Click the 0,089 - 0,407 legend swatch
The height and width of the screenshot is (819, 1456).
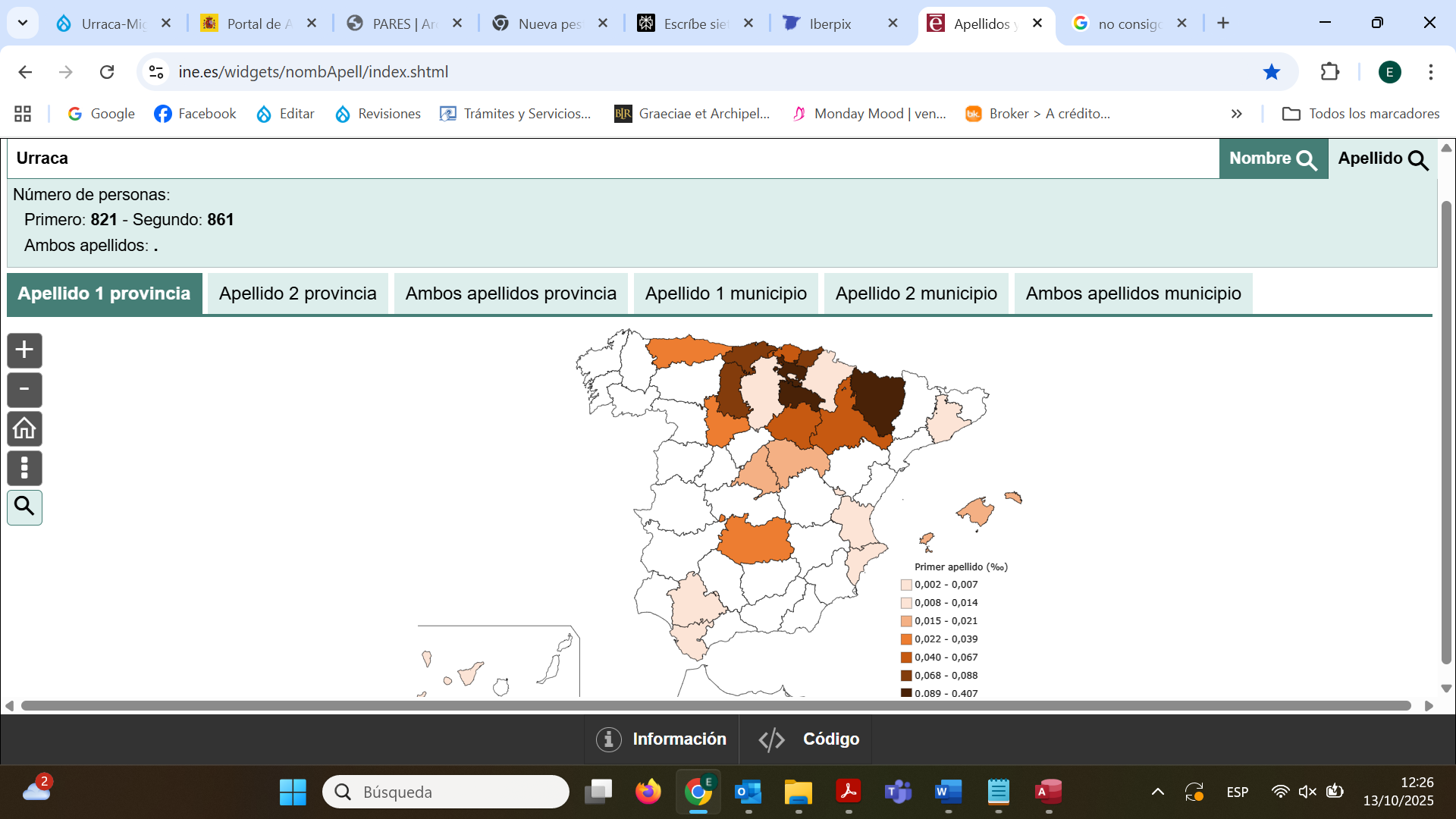906,692
